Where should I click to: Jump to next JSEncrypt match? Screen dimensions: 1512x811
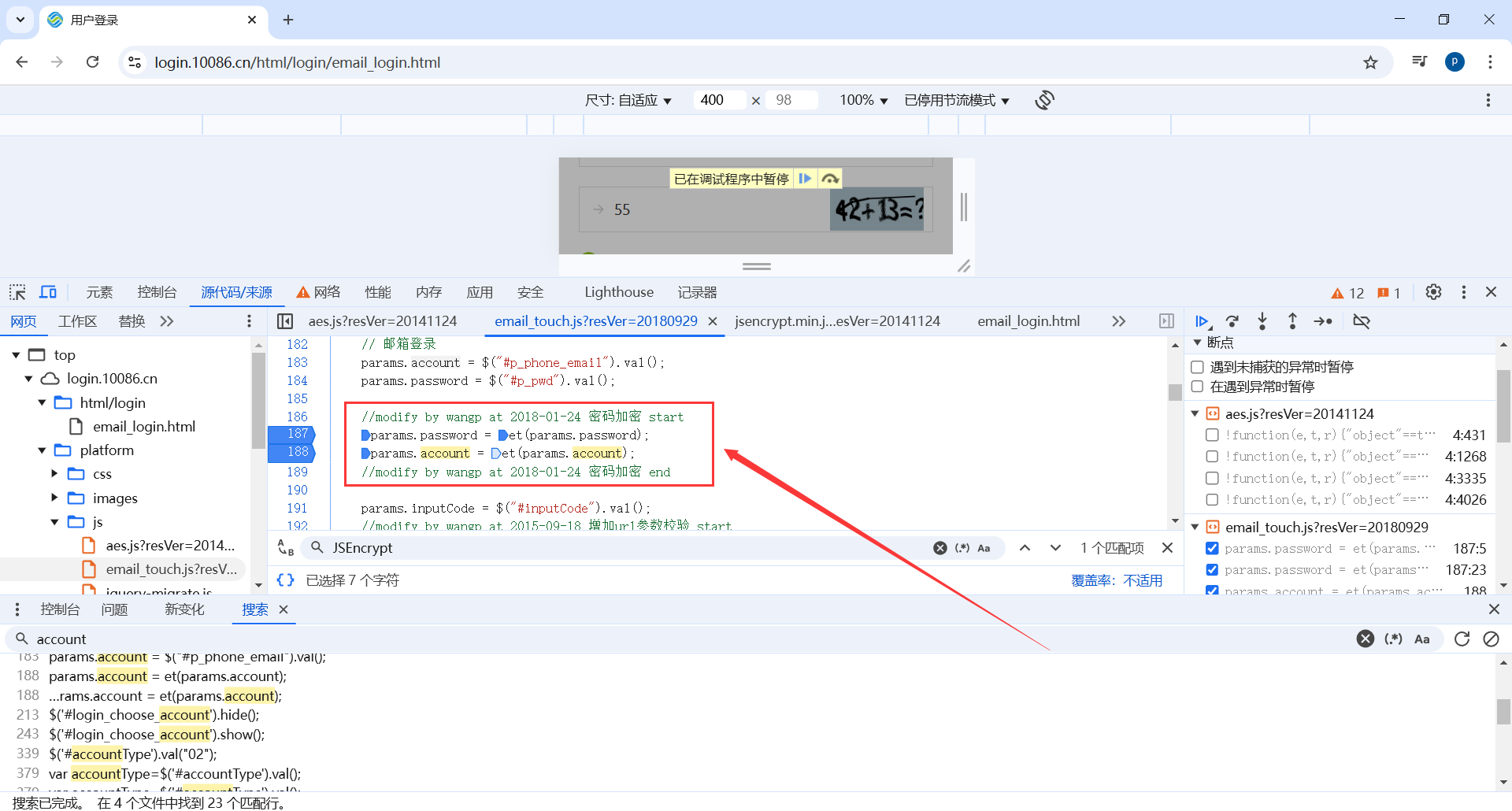tap(1055, 548)
